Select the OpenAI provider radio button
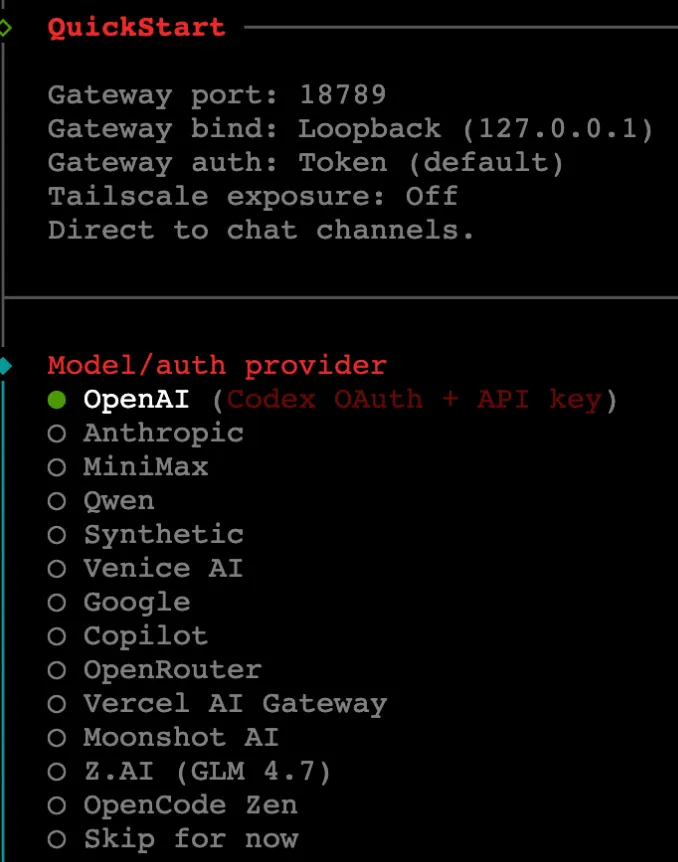 pyautogui.click(x=57, y=400)
